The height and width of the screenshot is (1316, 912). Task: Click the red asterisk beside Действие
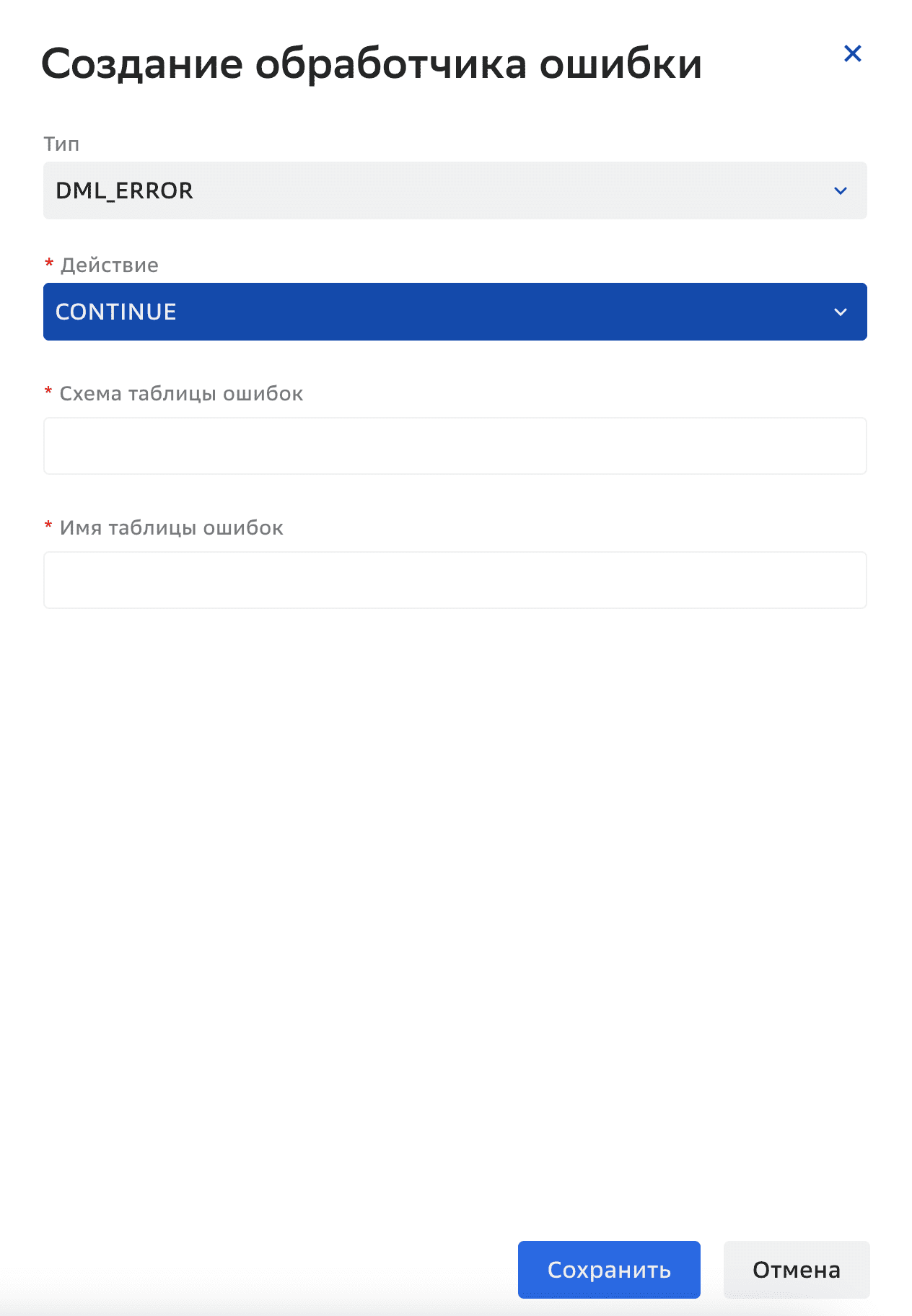49,263
